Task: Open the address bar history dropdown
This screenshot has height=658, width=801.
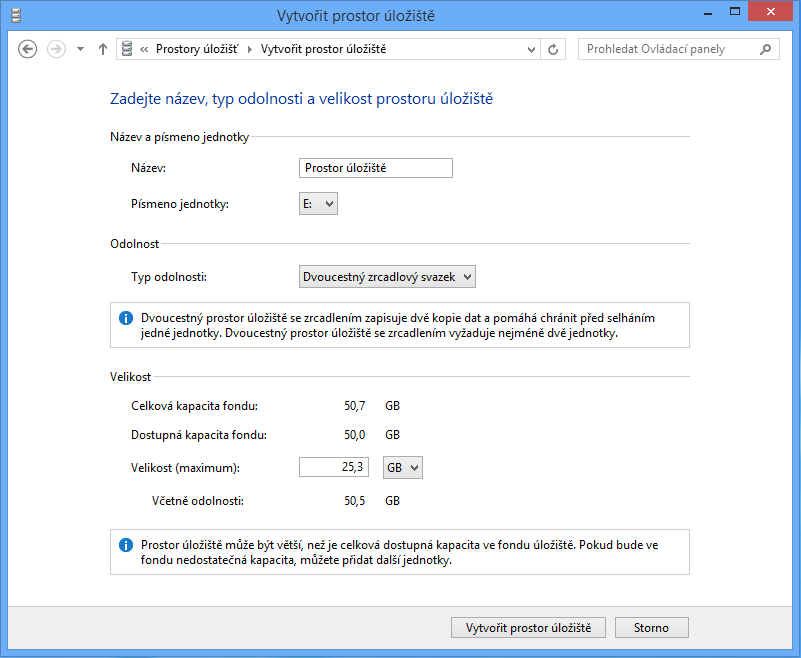Action: [530, 49]
